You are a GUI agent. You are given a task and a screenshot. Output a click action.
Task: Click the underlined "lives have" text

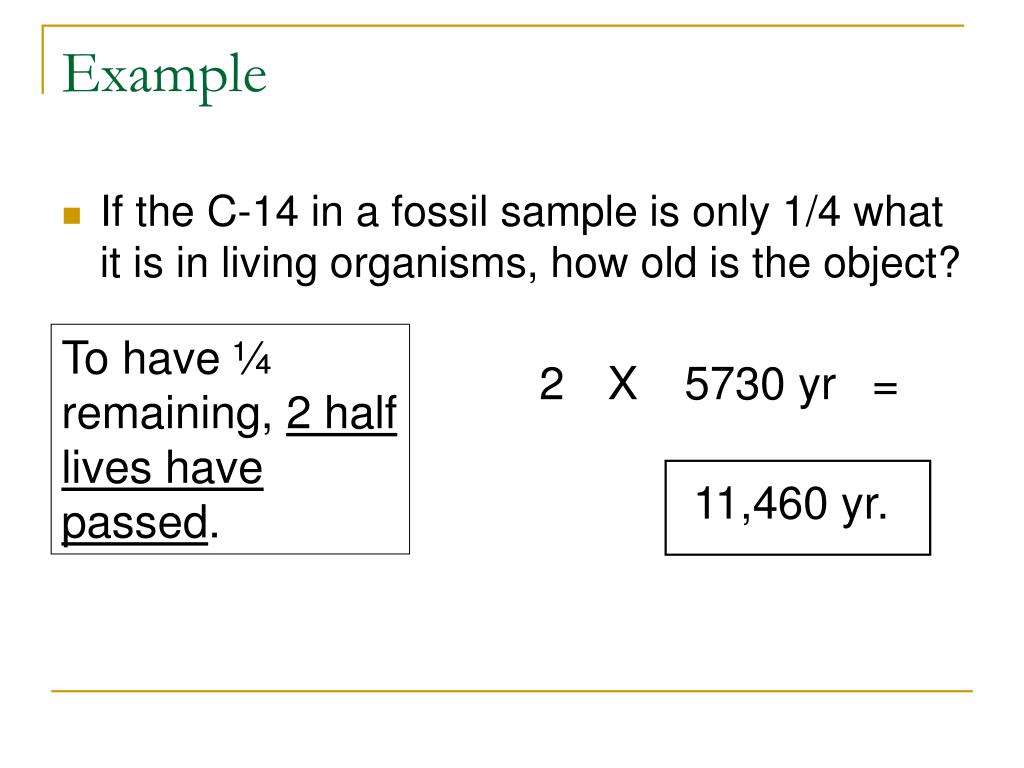coord(162,468)
